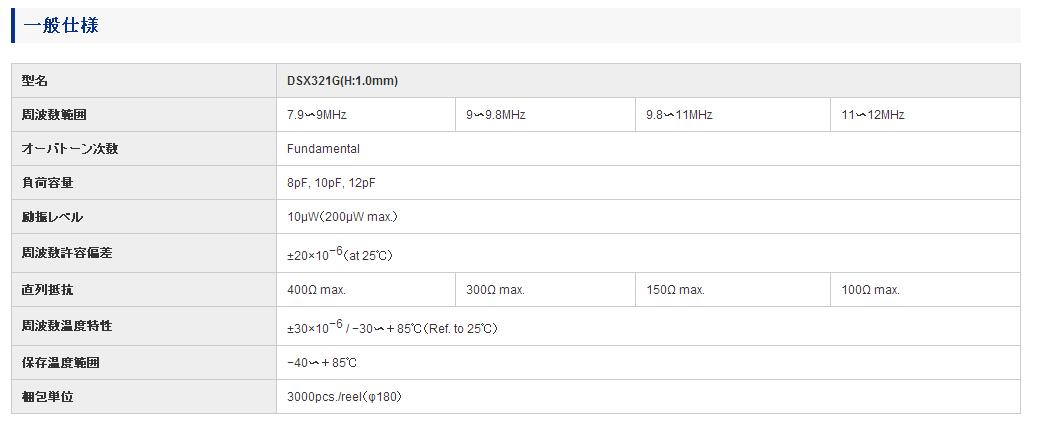The image size is (1038, 424).
Task: Click the 一般仕様 section heading
Action: (x=61, y=26)
